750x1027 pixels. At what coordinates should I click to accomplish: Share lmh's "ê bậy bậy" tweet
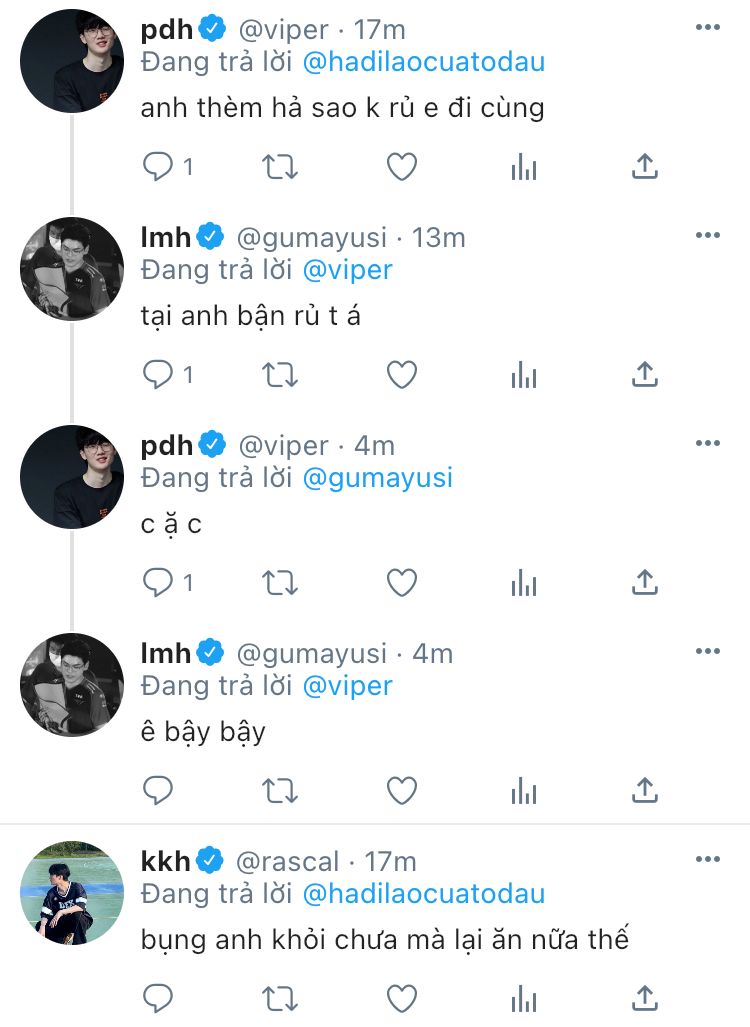tap(645, 791)
